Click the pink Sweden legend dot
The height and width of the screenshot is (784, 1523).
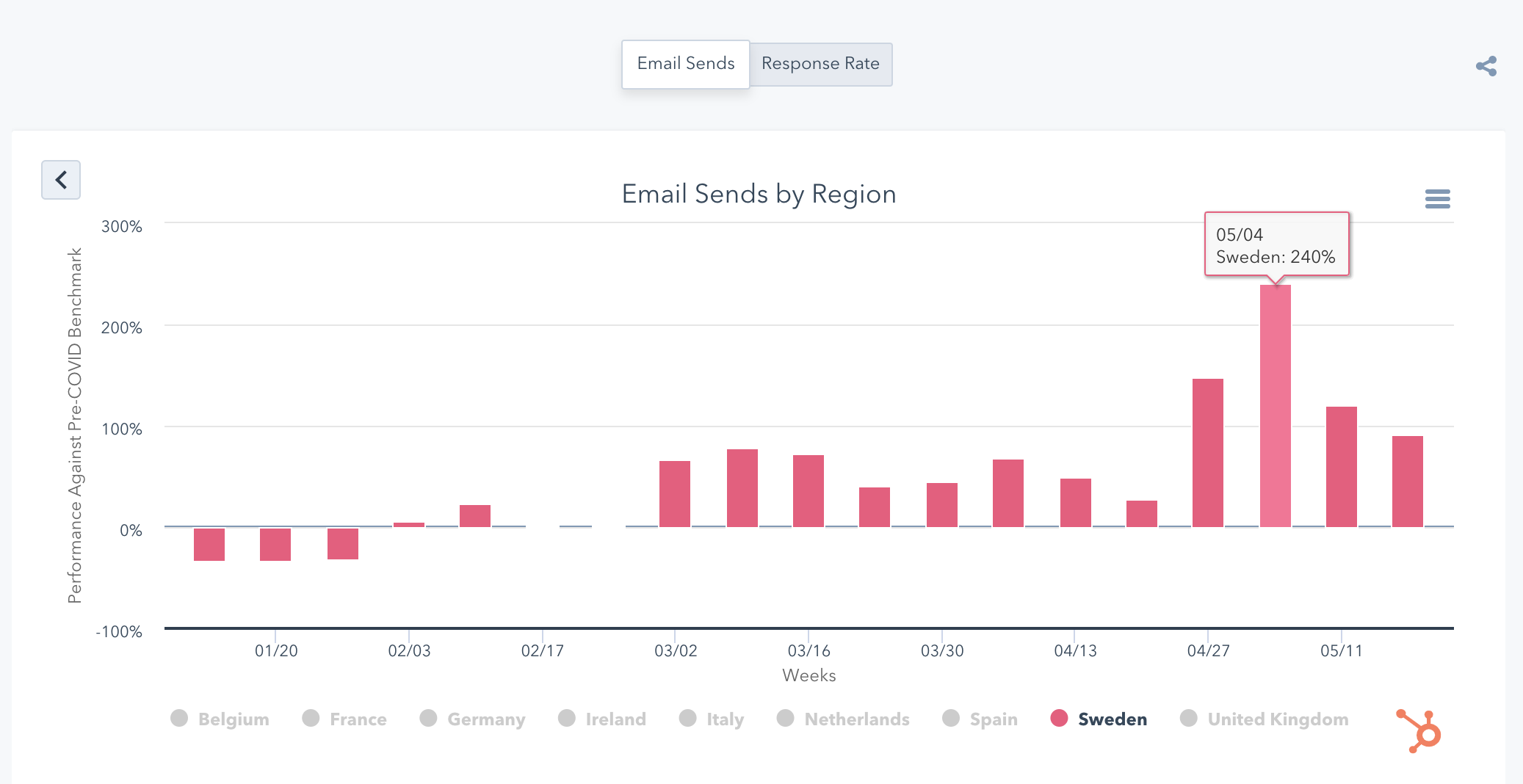pyautogui.click(x=1059, y=719)
